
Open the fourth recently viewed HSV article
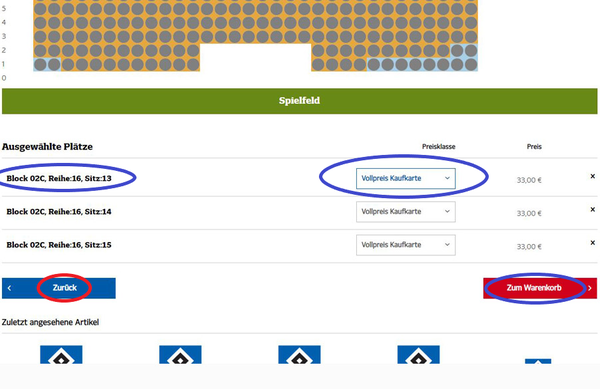[418, 355]
